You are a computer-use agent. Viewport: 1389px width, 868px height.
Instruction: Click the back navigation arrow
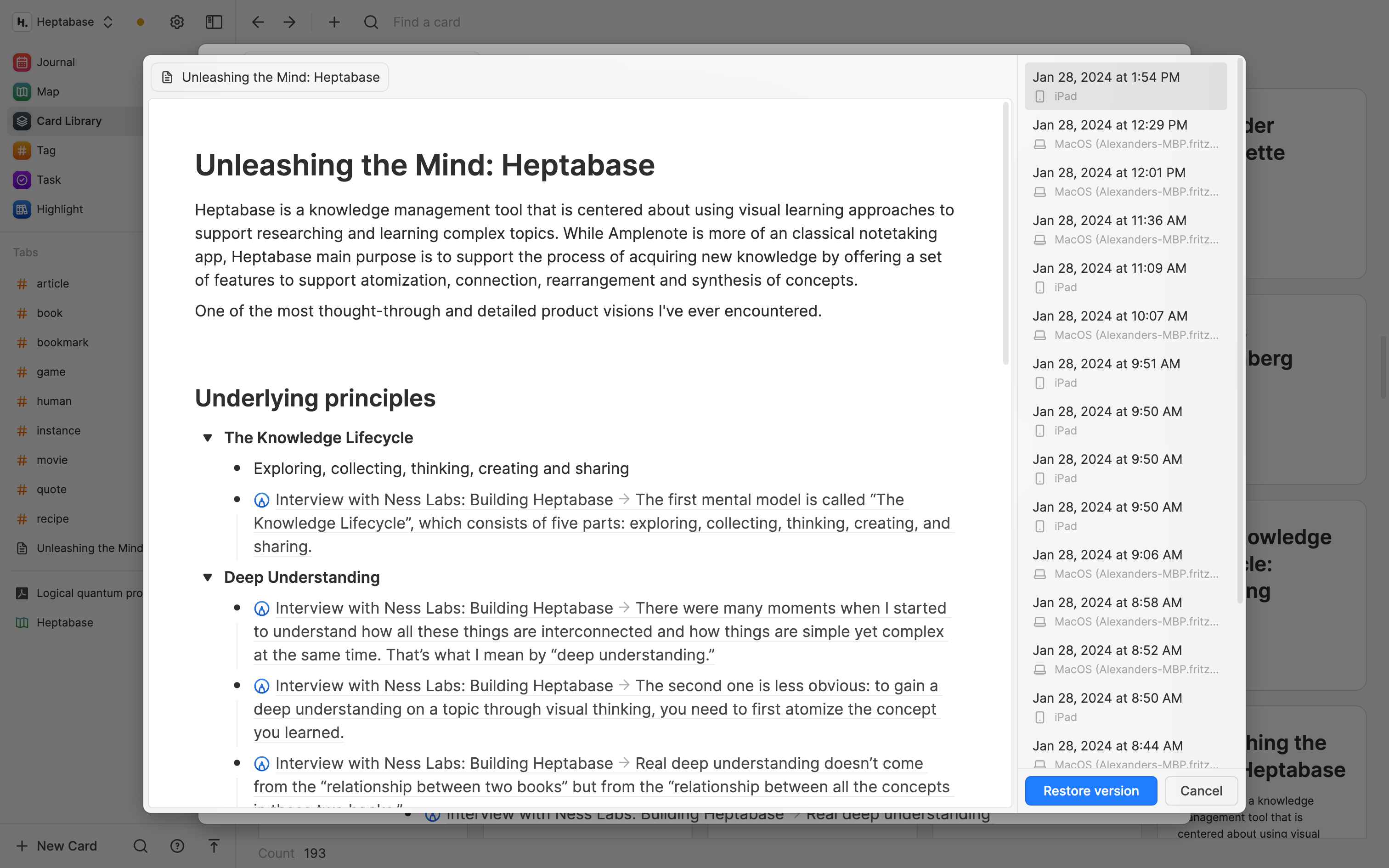pos(258,22)
